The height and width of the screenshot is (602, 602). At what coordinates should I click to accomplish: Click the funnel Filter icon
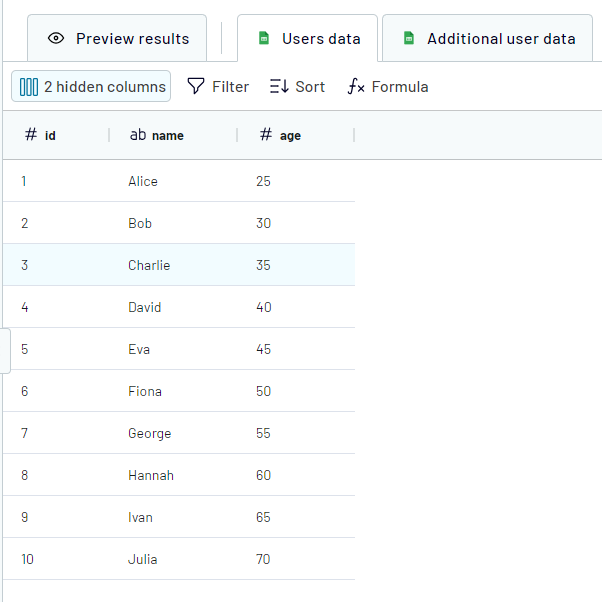(196, 87)
